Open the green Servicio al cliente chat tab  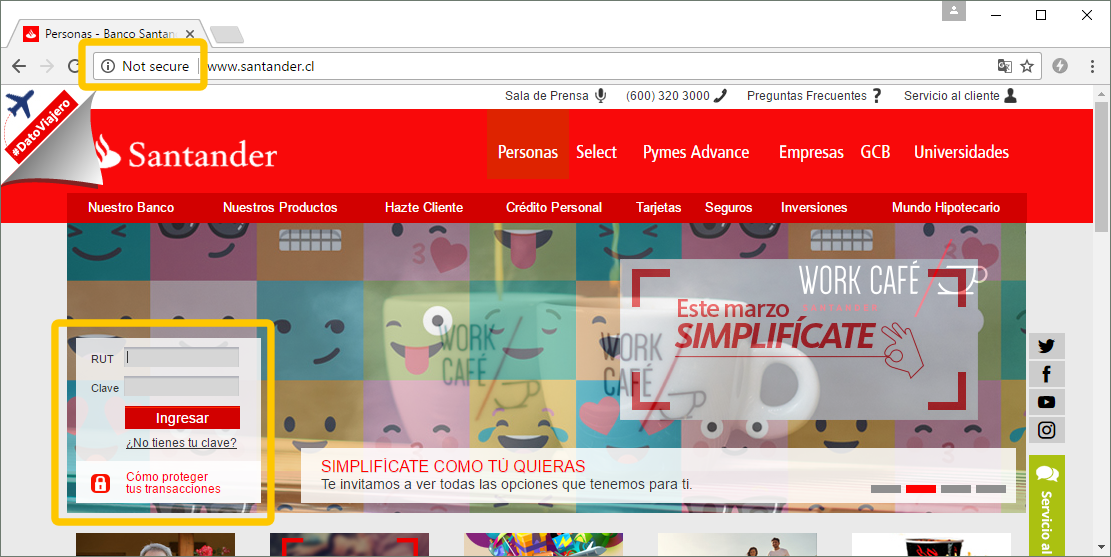pos(1047,505)
